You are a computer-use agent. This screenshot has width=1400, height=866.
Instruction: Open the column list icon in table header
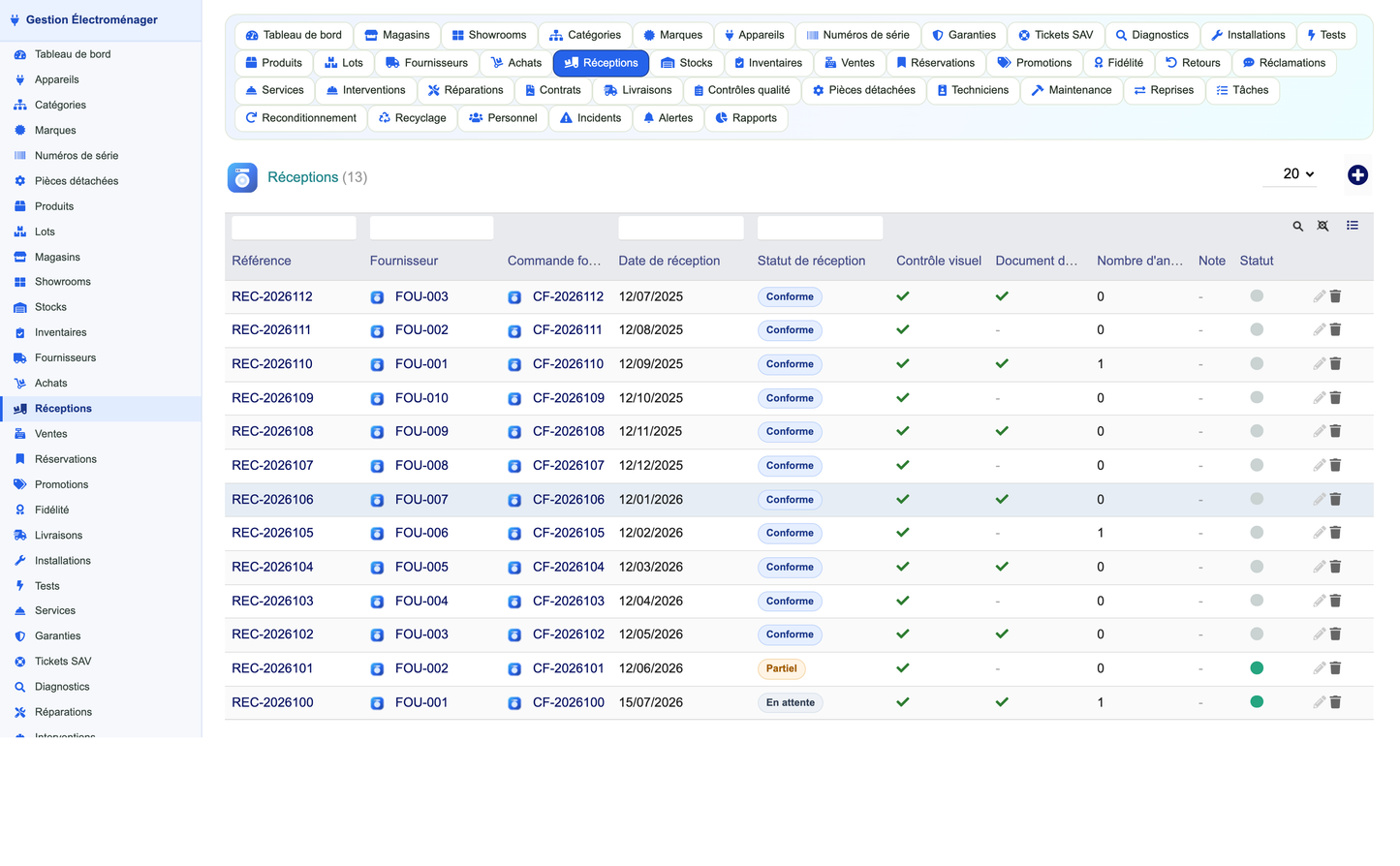point(1353,226)
